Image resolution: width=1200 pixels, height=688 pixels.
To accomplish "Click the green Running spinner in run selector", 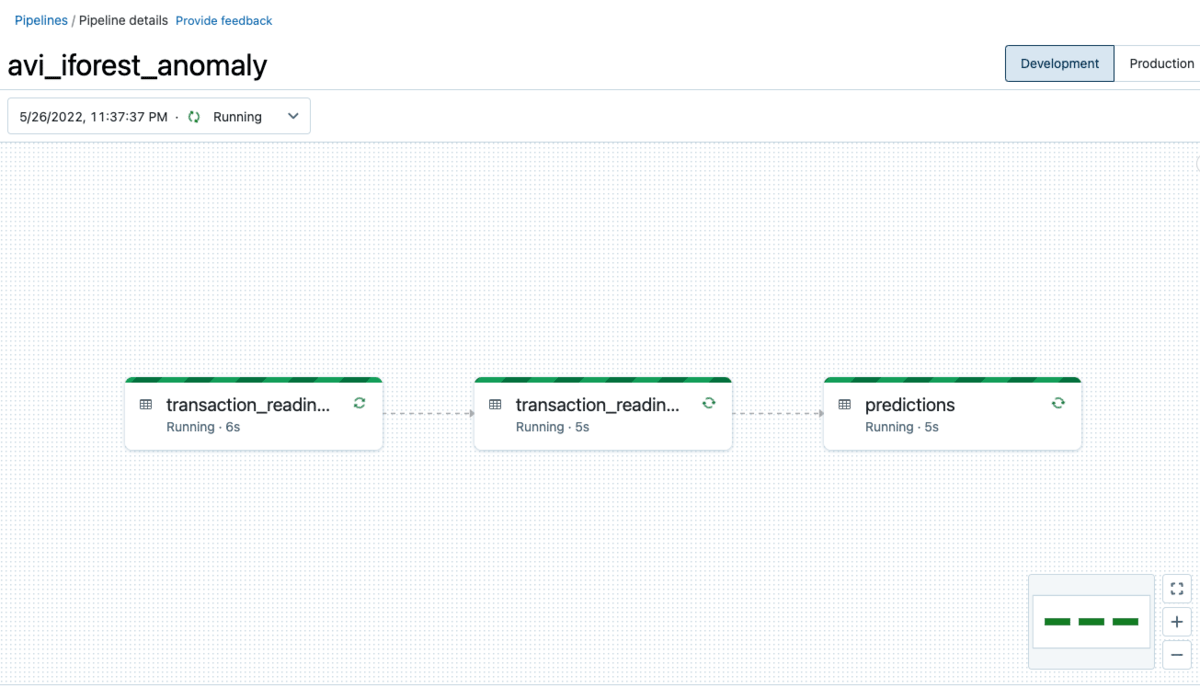I will [x=194, y=117].
